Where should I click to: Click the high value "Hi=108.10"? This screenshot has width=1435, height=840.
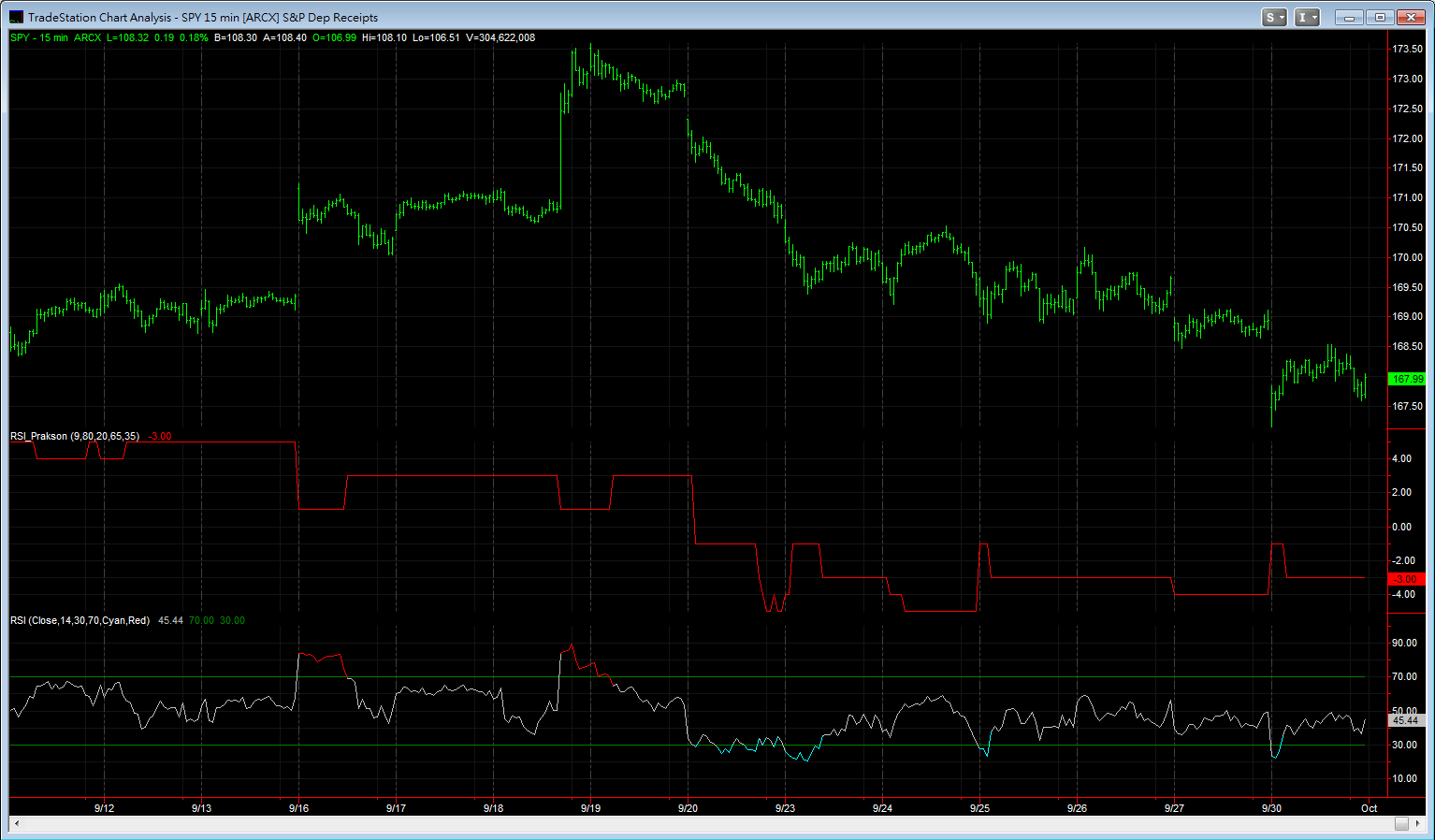click(384, 38)
